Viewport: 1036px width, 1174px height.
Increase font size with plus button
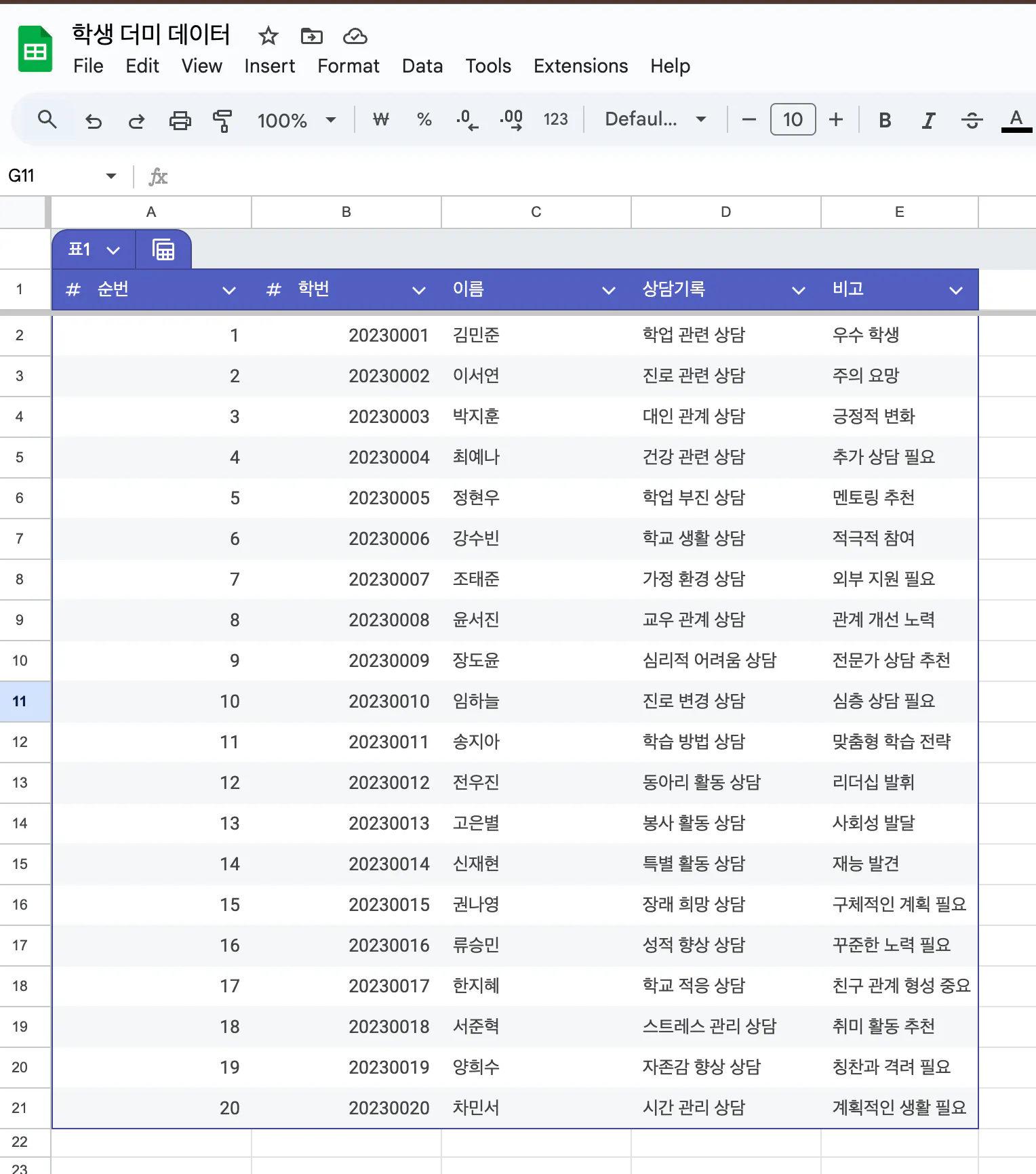tap(836, 120)
